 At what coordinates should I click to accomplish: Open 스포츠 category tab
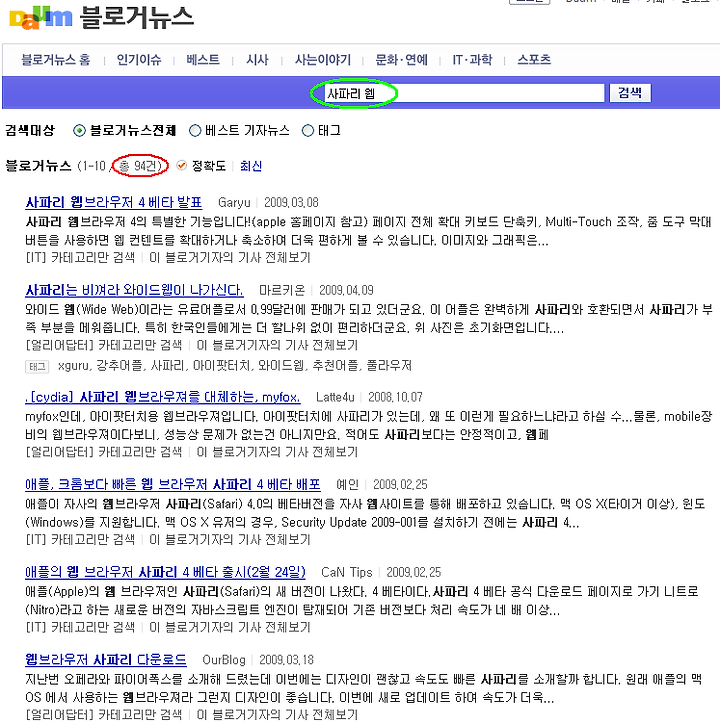tap(534, 60)
